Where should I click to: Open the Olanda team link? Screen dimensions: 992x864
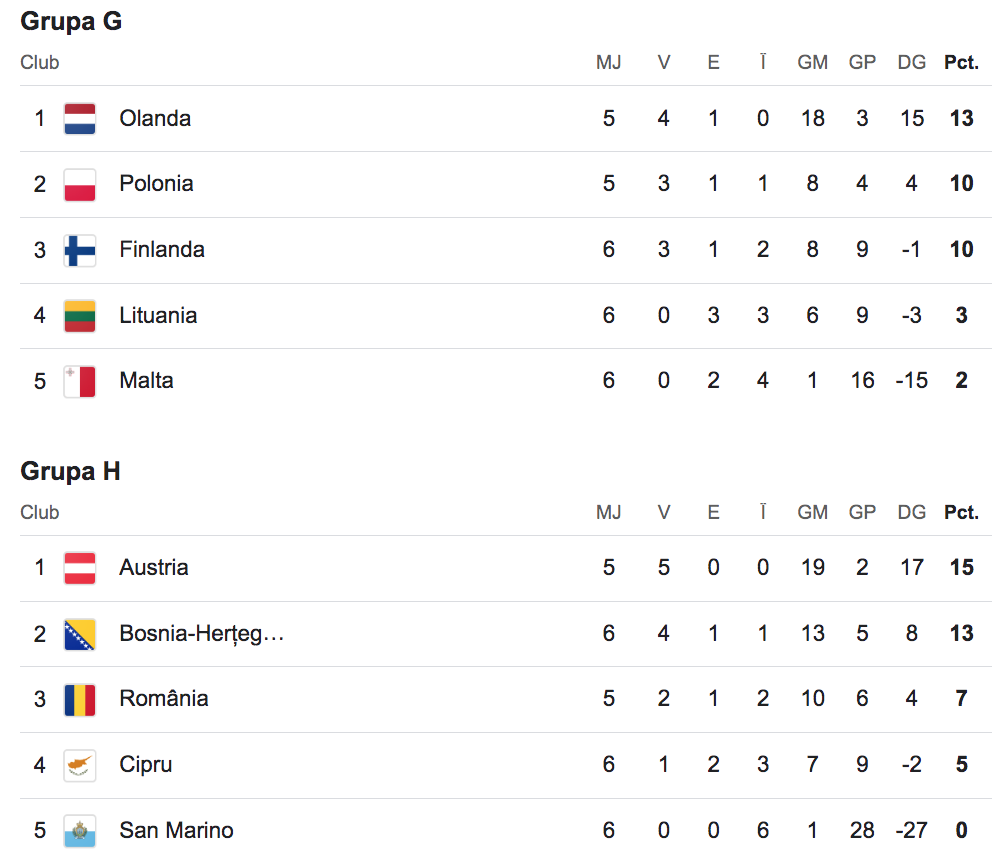click(155, 119)
